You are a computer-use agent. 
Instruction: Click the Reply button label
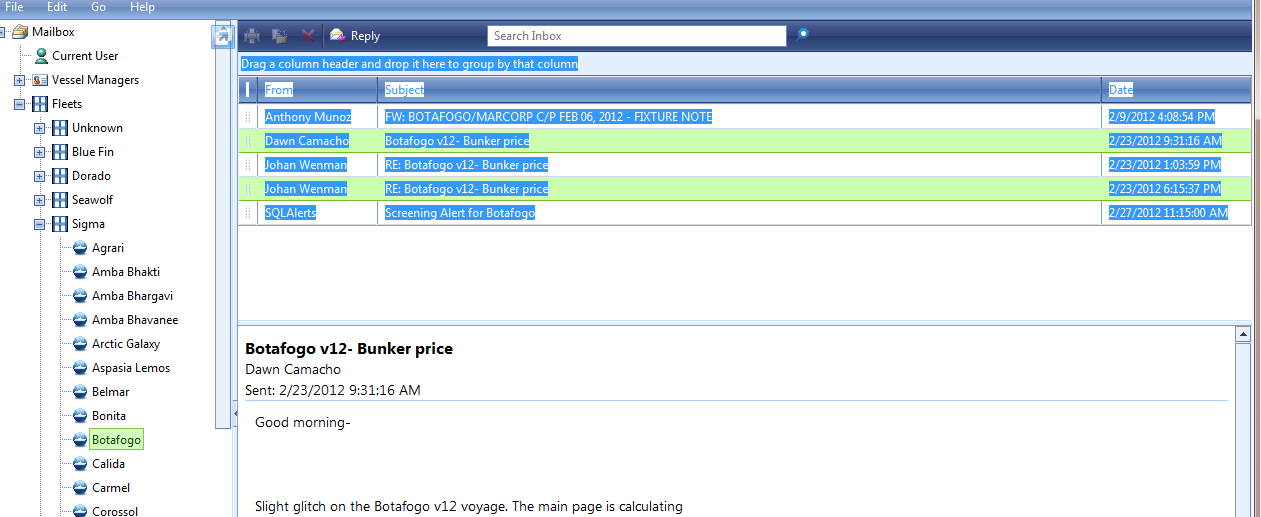coord(365,36)
